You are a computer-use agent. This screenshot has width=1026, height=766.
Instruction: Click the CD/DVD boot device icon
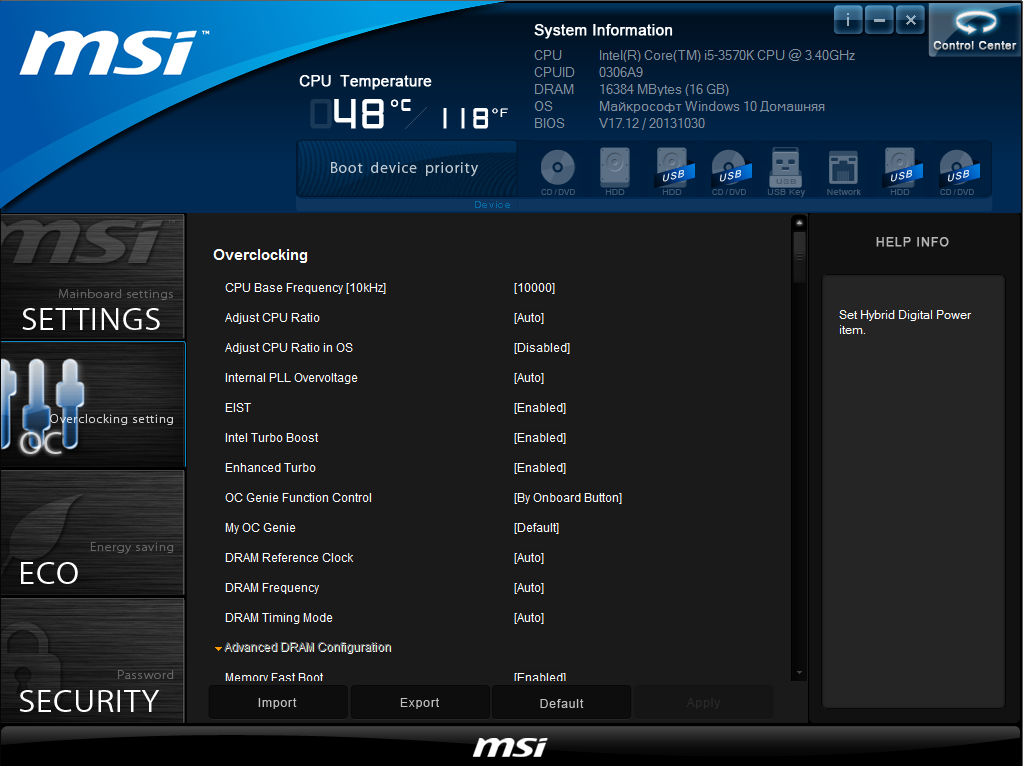(x=557, y=171)
